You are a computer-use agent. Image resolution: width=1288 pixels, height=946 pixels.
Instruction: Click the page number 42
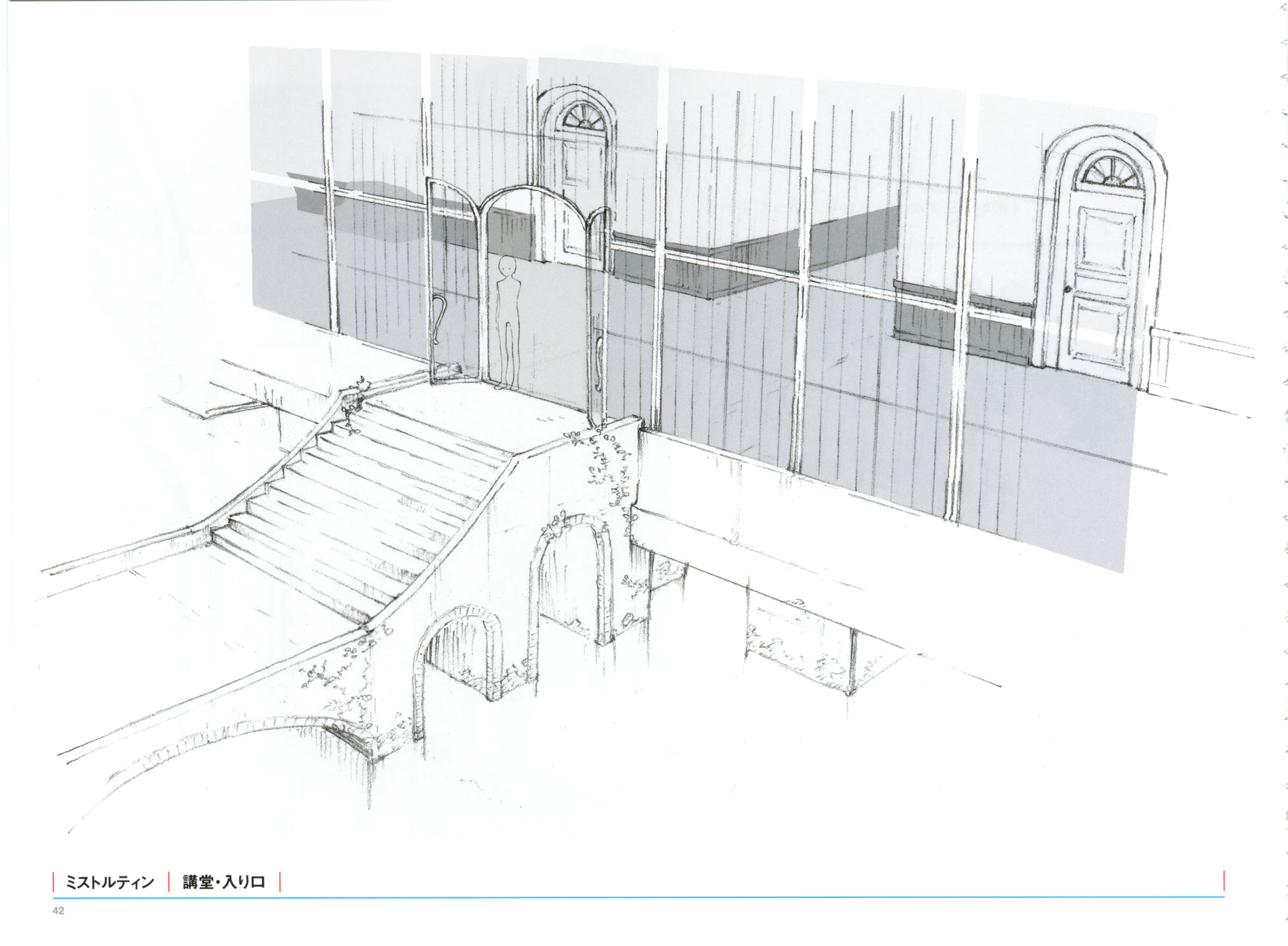(x=59, y=911)
